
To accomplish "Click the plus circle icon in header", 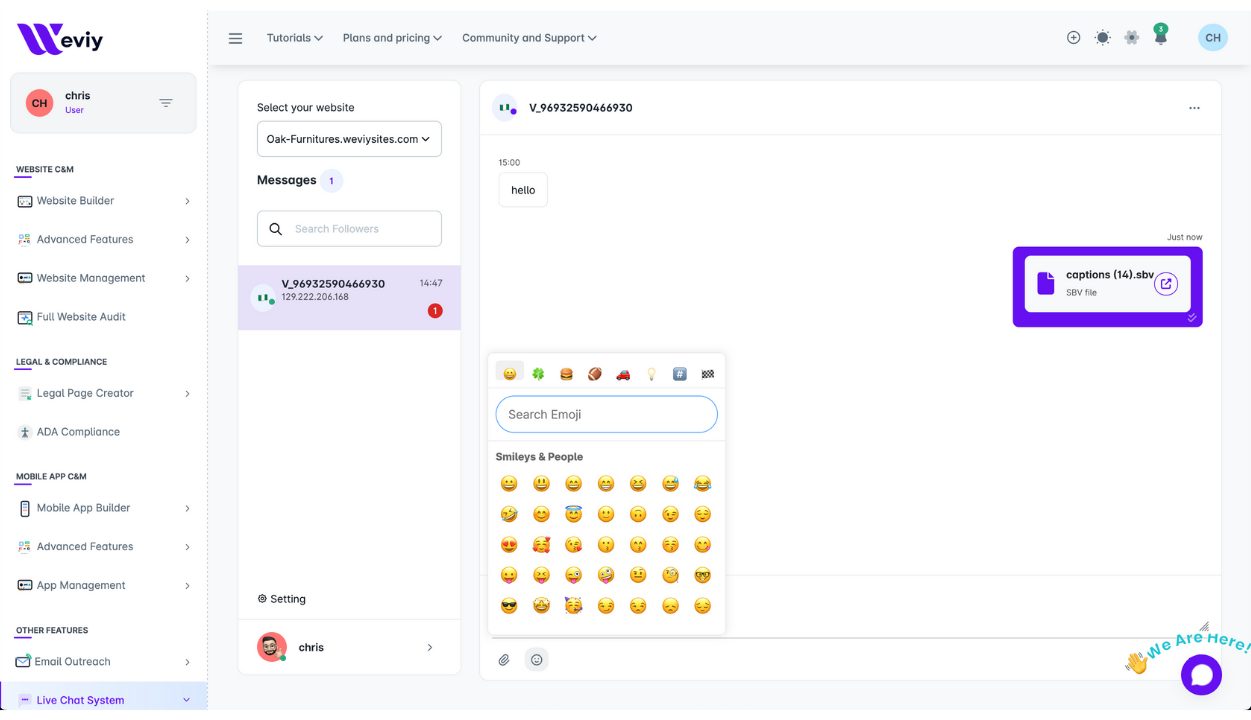I will (x=1073, y=38).
